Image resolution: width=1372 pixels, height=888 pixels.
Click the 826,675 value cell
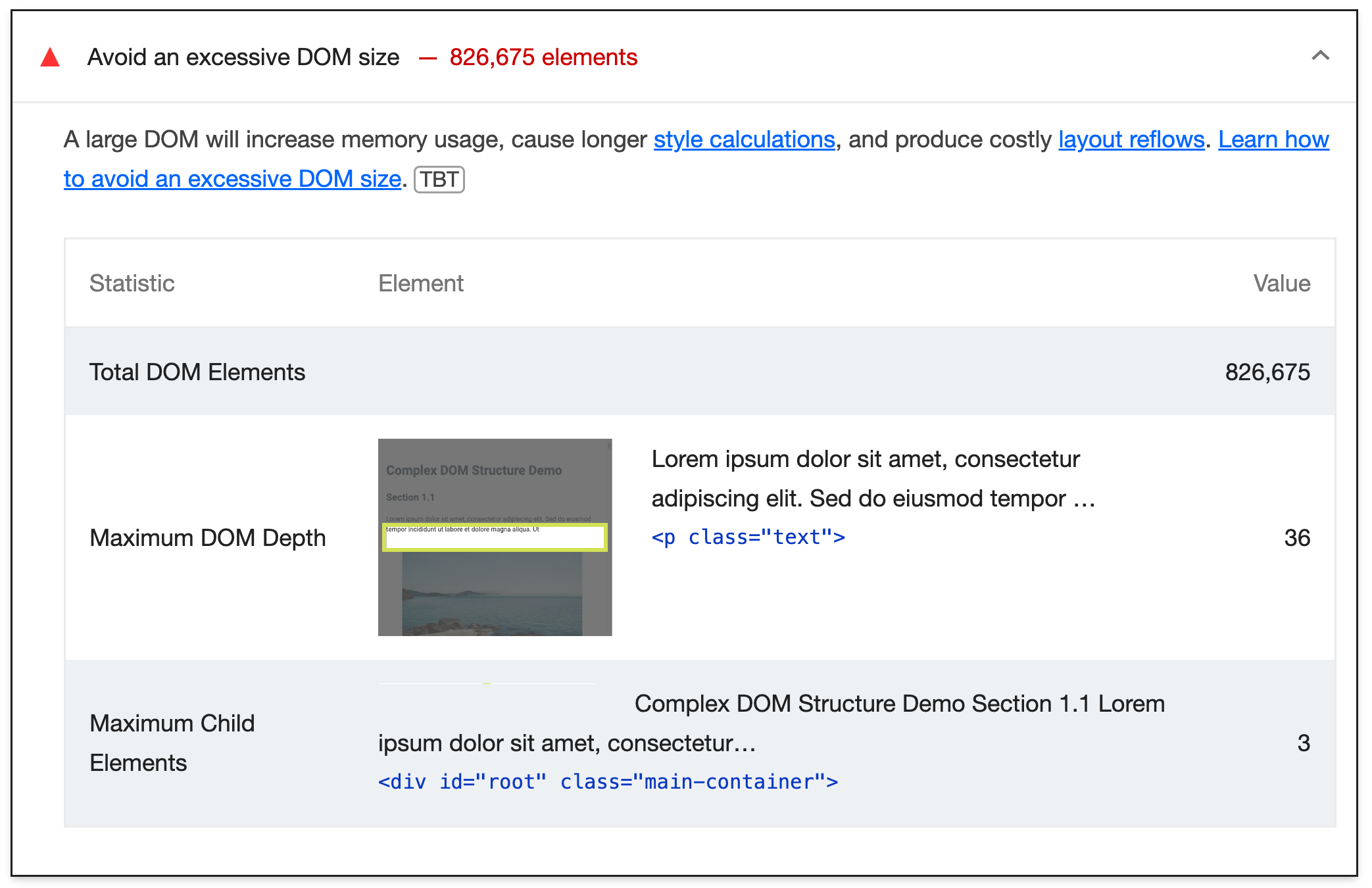tap(1267, 372)
